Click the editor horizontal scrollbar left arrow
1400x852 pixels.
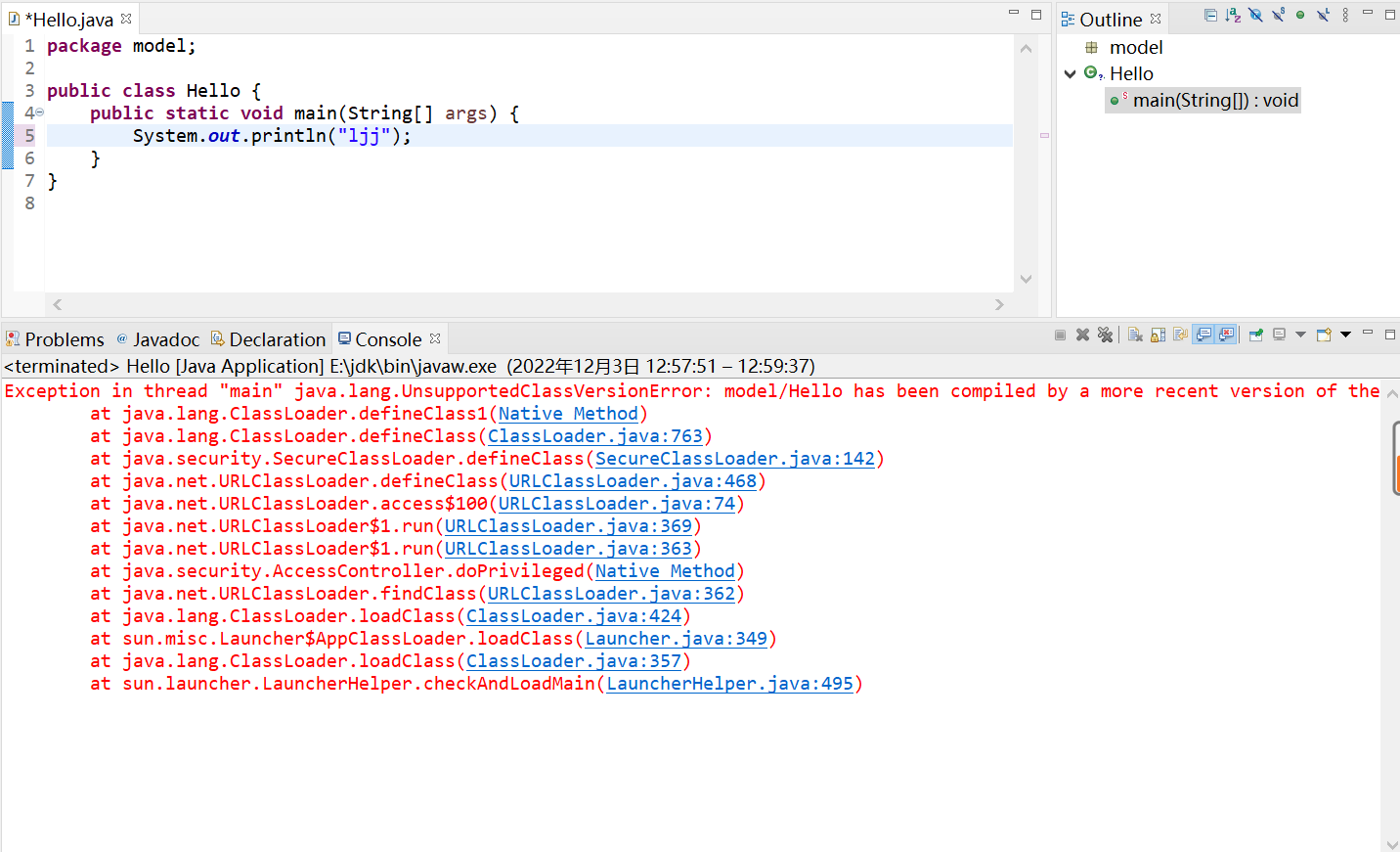(58, 304)
